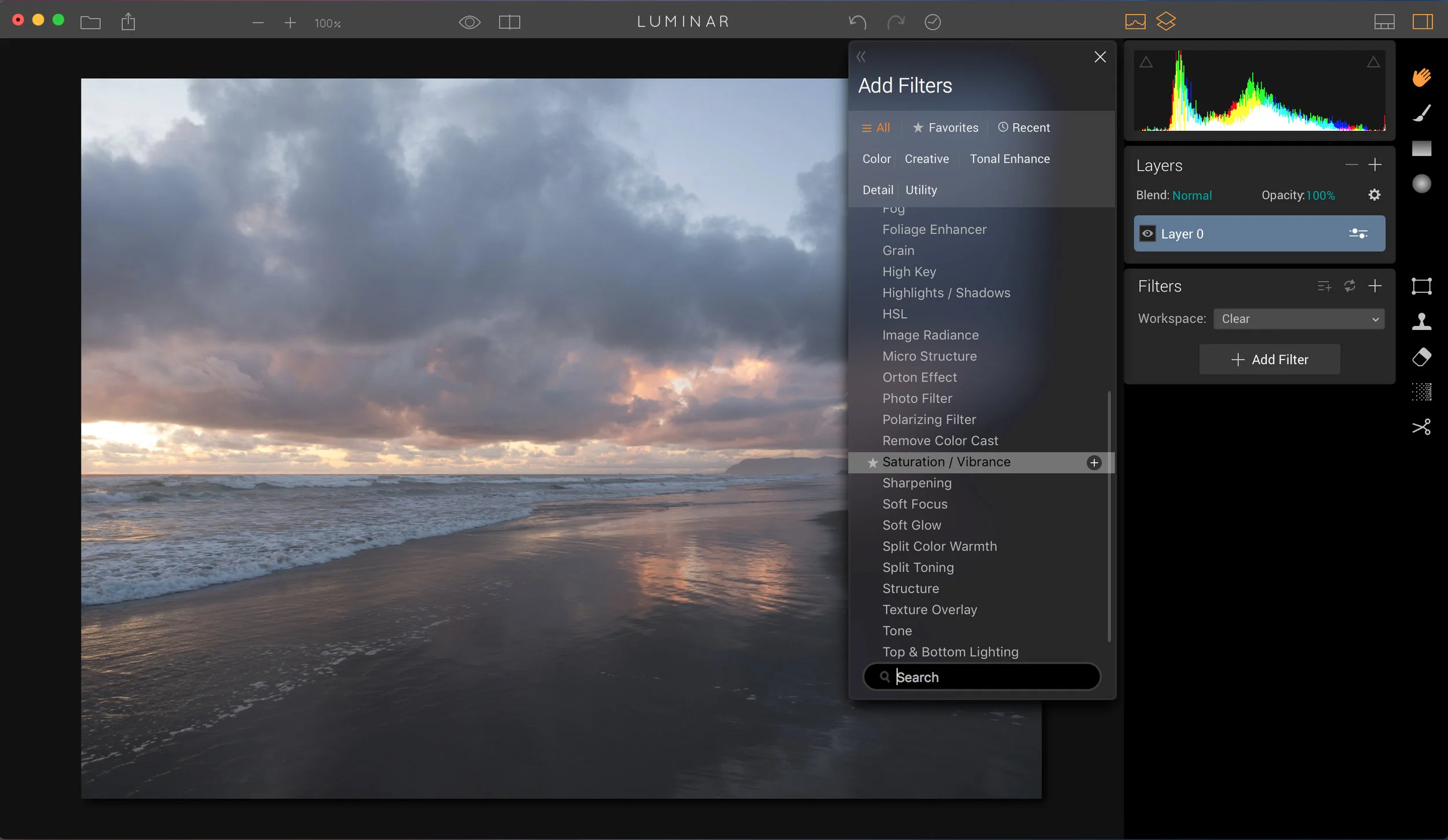The image size is (1448, 840).
Task: Switch to the All filters tab
Action: click(x=876, y=128)
